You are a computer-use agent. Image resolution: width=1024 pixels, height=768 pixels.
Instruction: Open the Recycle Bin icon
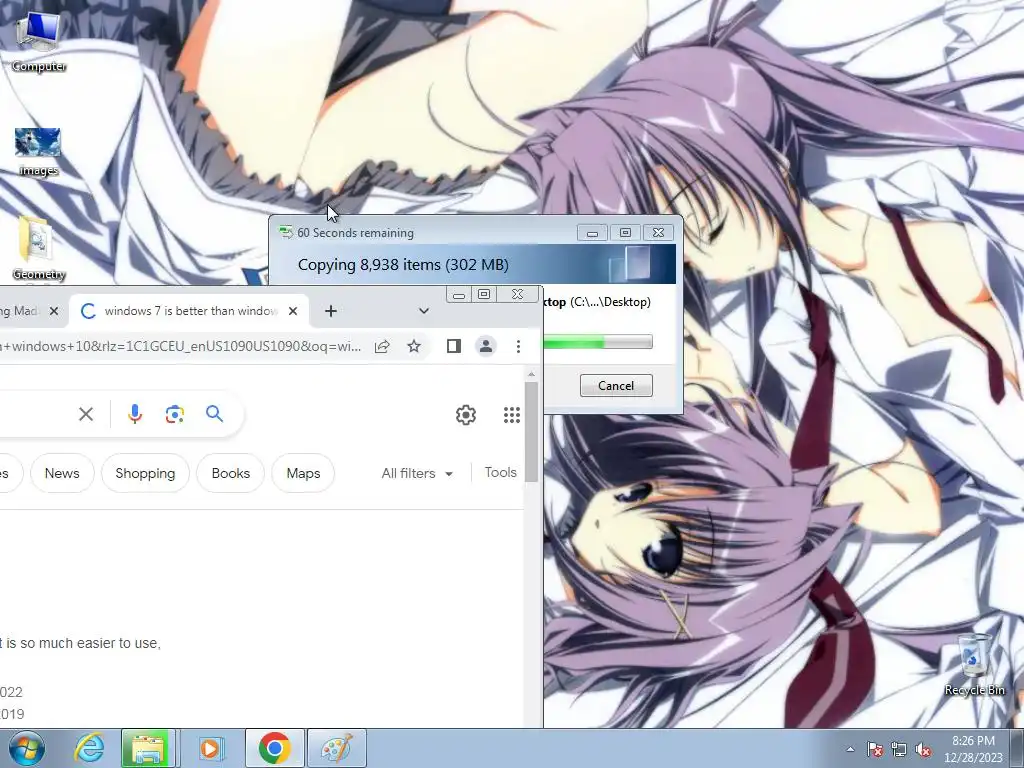(x=974, y=665)
